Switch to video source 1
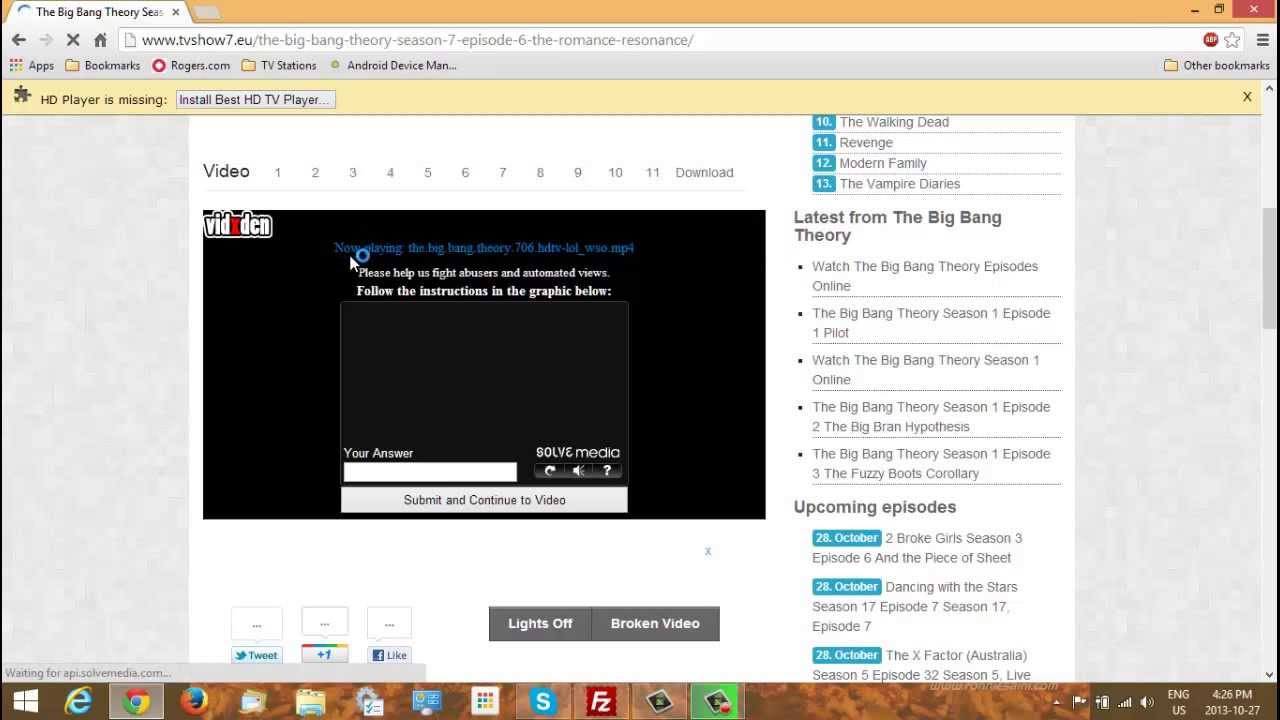This screenshot has width=1280, height=720. [x=278, y=172]
